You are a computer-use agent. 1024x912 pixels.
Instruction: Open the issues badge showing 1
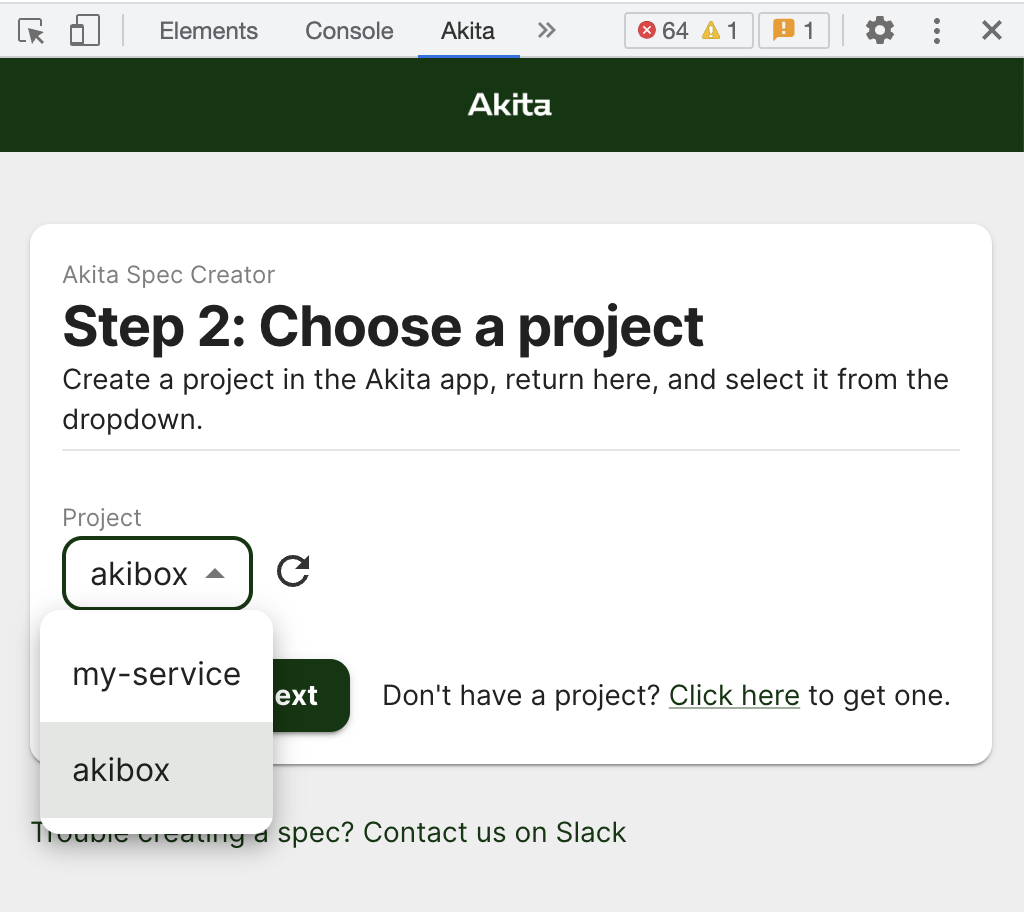(x=793, y=31)
